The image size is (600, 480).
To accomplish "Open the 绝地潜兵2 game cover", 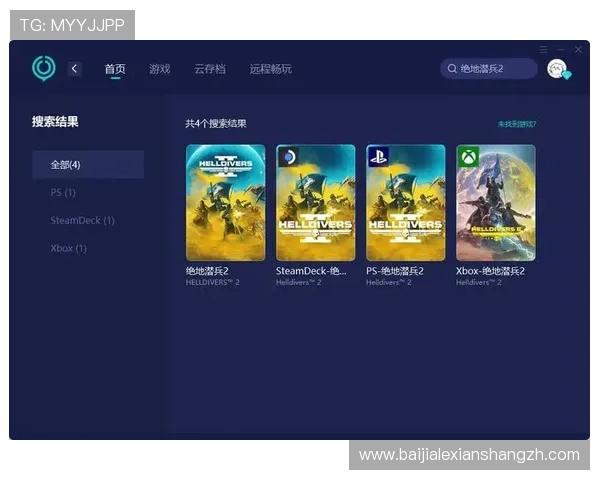I will pyautogui.click(x=226, y=202).
